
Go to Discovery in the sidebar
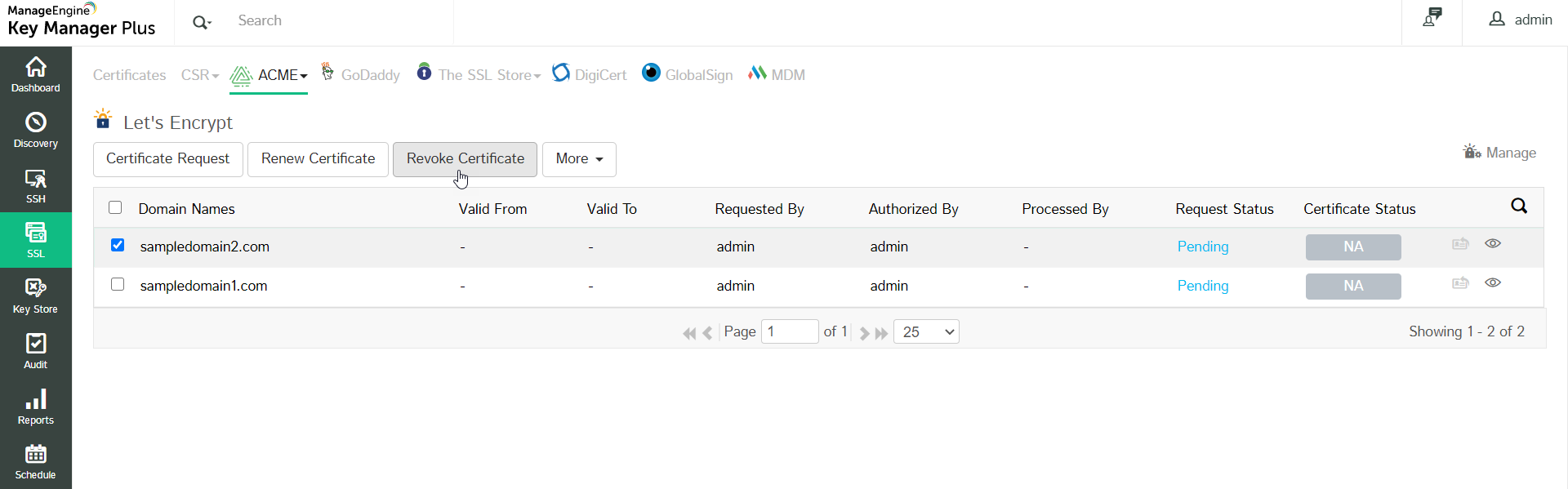click(x=36, y=130)
